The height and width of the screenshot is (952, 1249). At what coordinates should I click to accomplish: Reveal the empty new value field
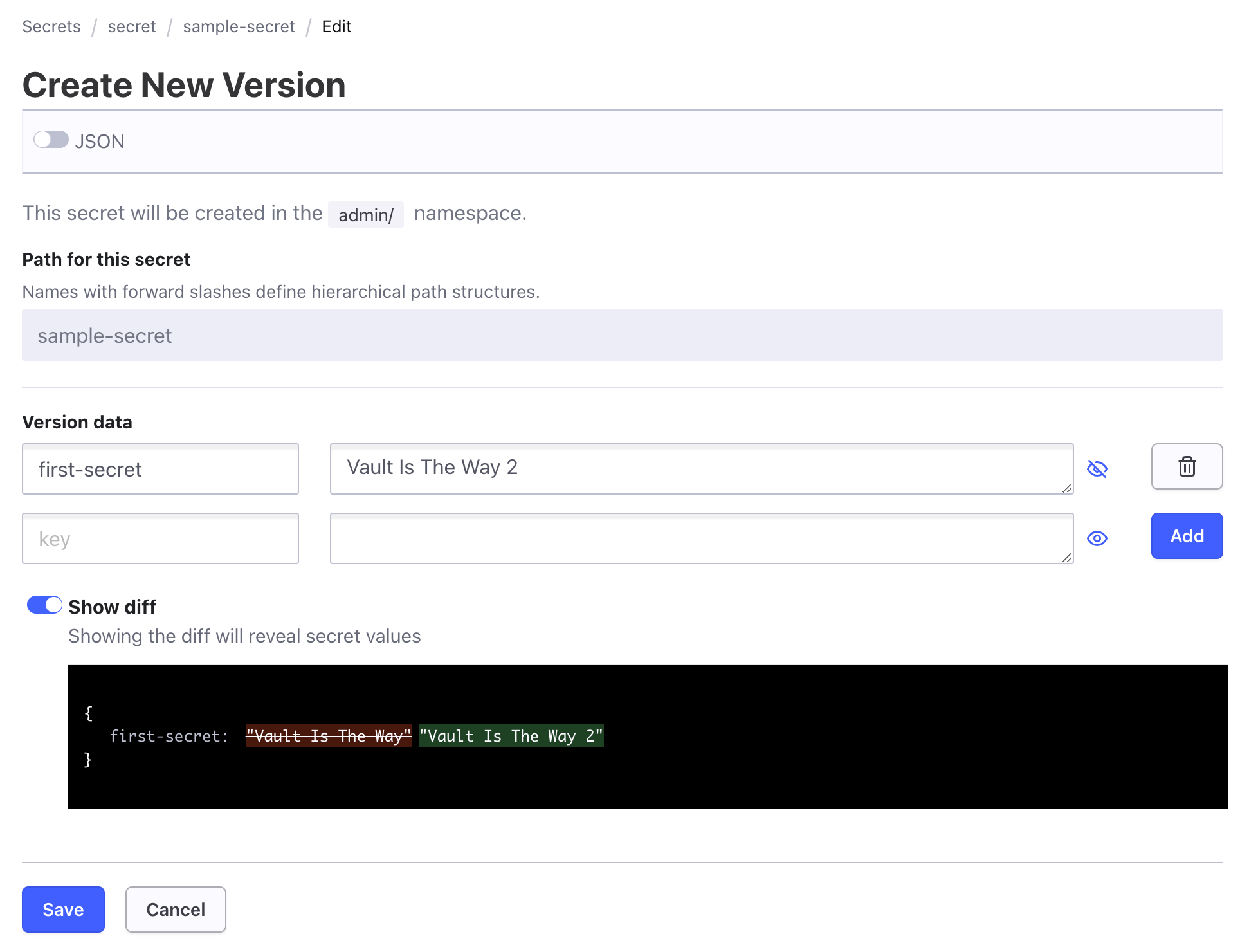click(x=1097, y=538)
